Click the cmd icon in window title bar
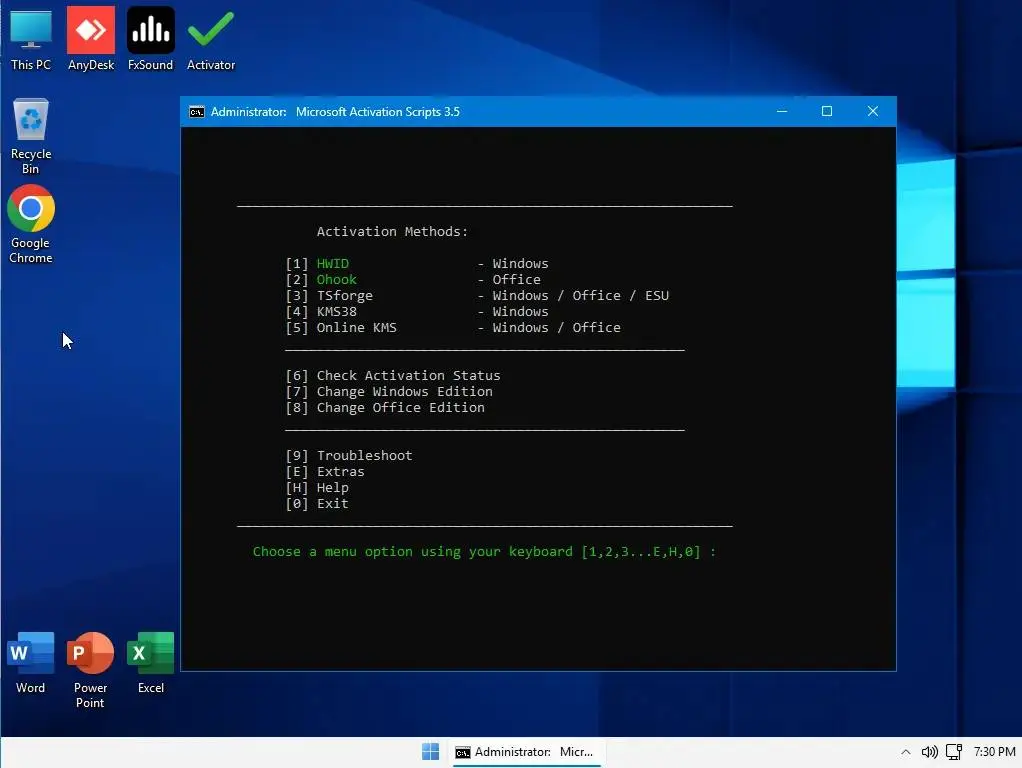Image resolution: width=1022 pixels, height=768 pixels. point(196,112)
